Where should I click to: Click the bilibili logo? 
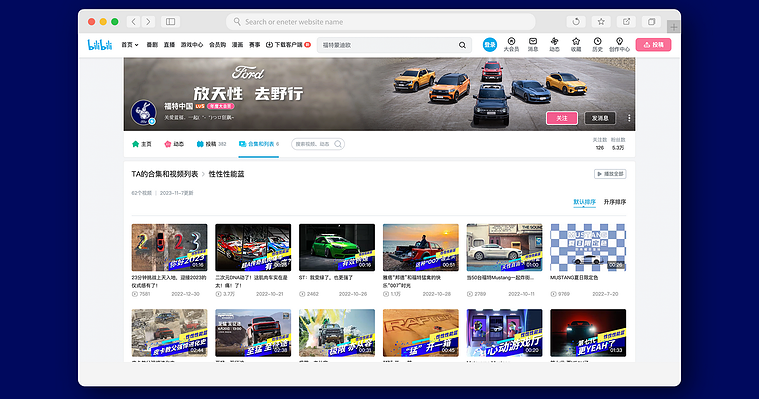100,45
